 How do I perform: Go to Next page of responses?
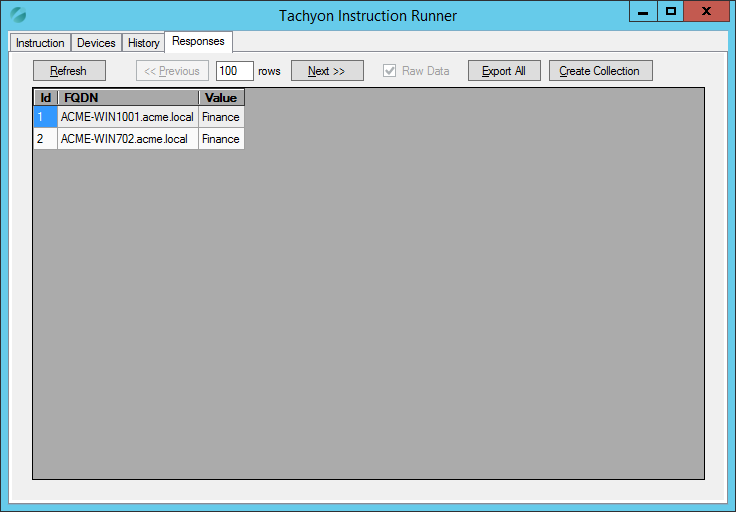[x=326, y=71]
